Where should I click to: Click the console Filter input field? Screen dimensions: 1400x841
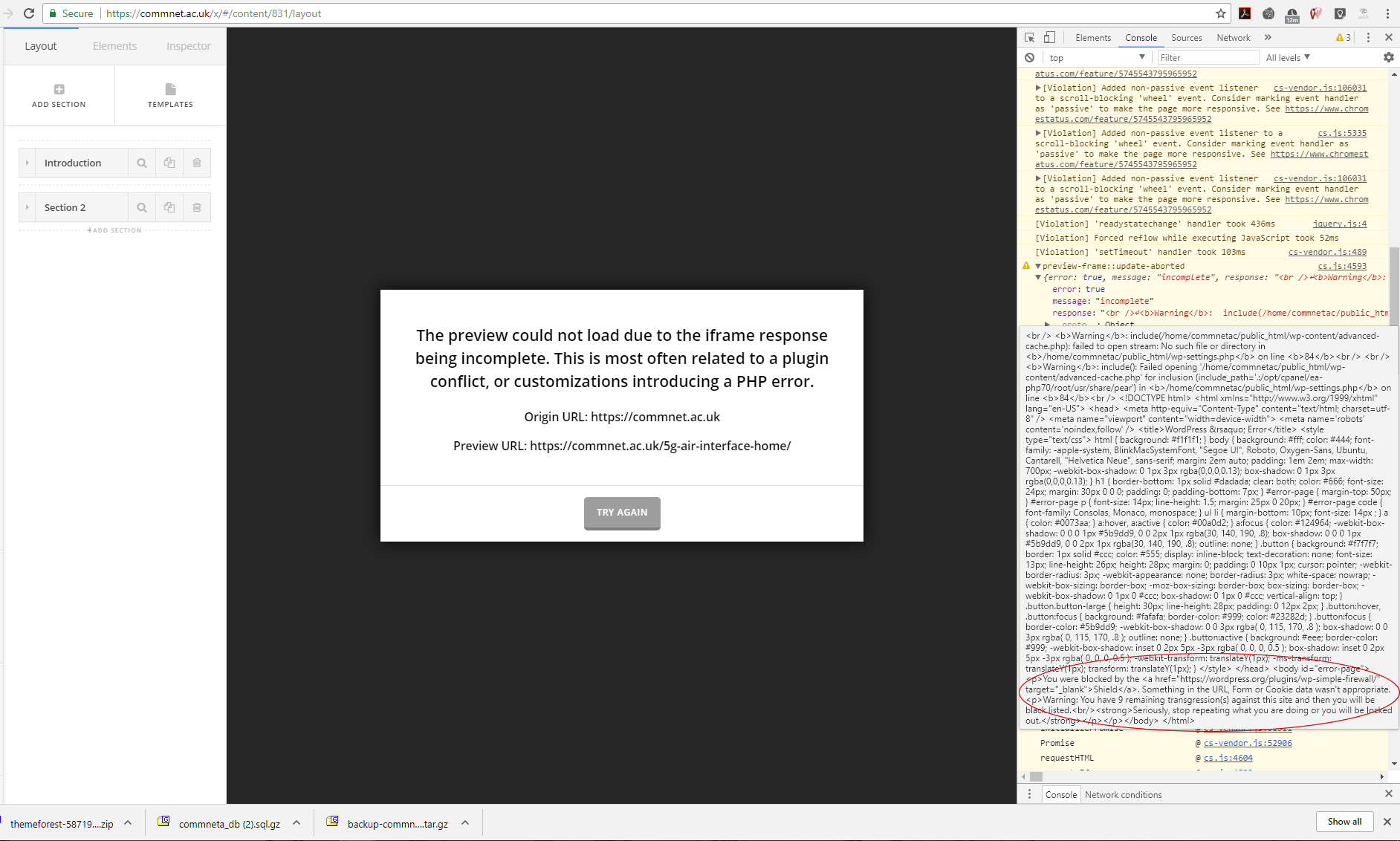(1207, 58)
